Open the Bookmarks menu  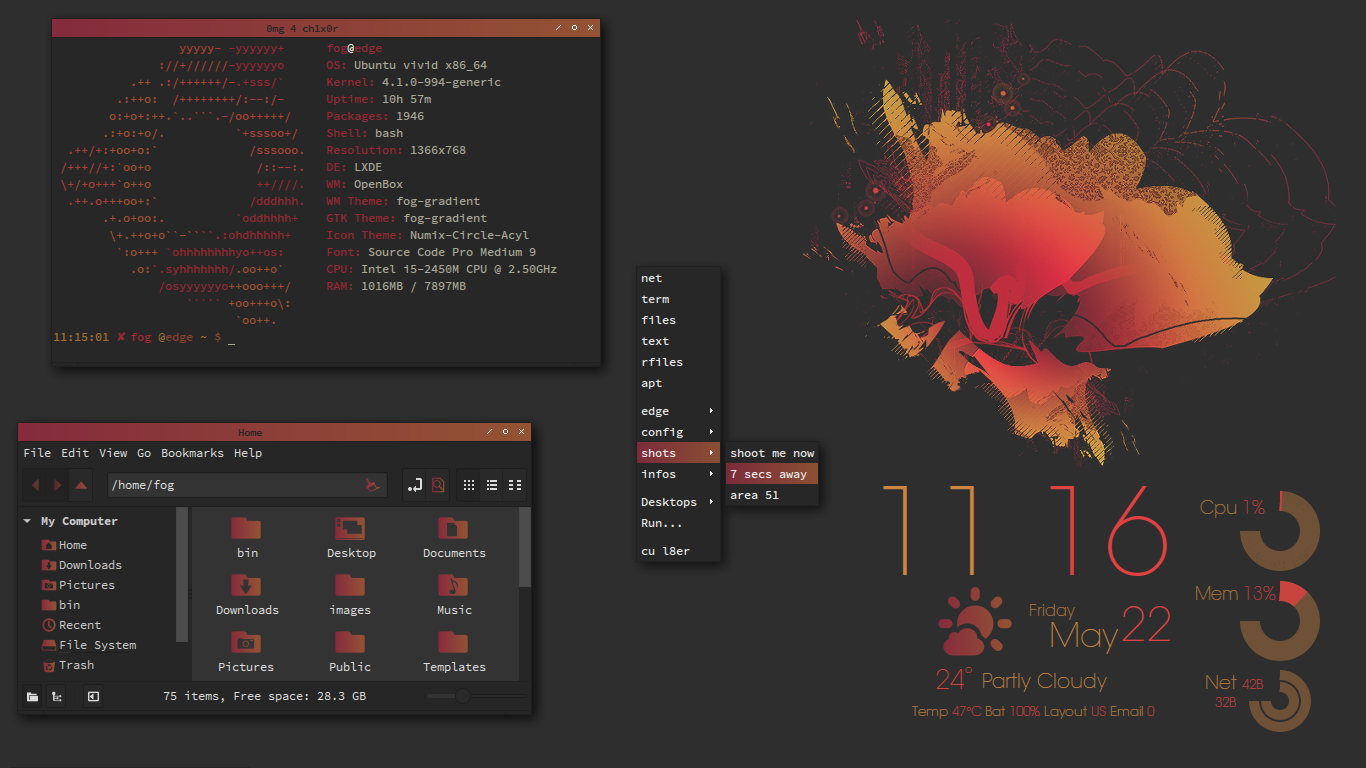click(192, 452)
